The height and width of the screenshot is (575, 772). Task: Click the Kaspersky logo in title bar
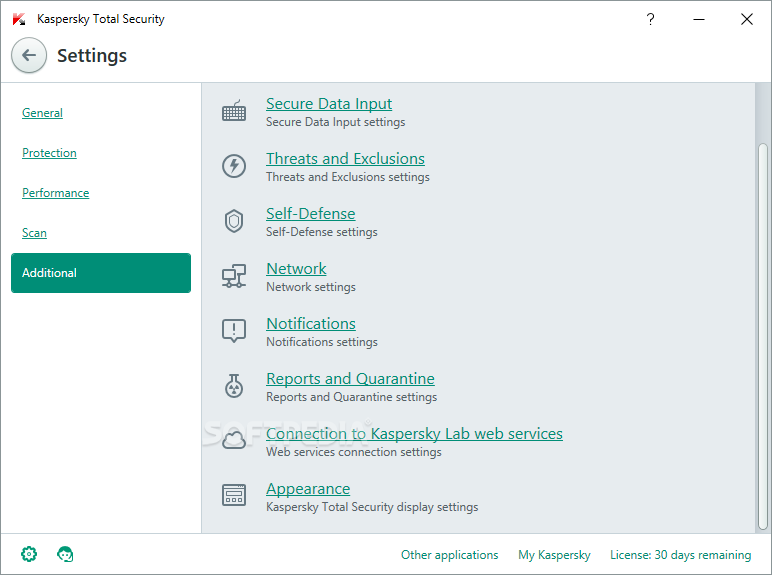19,19
